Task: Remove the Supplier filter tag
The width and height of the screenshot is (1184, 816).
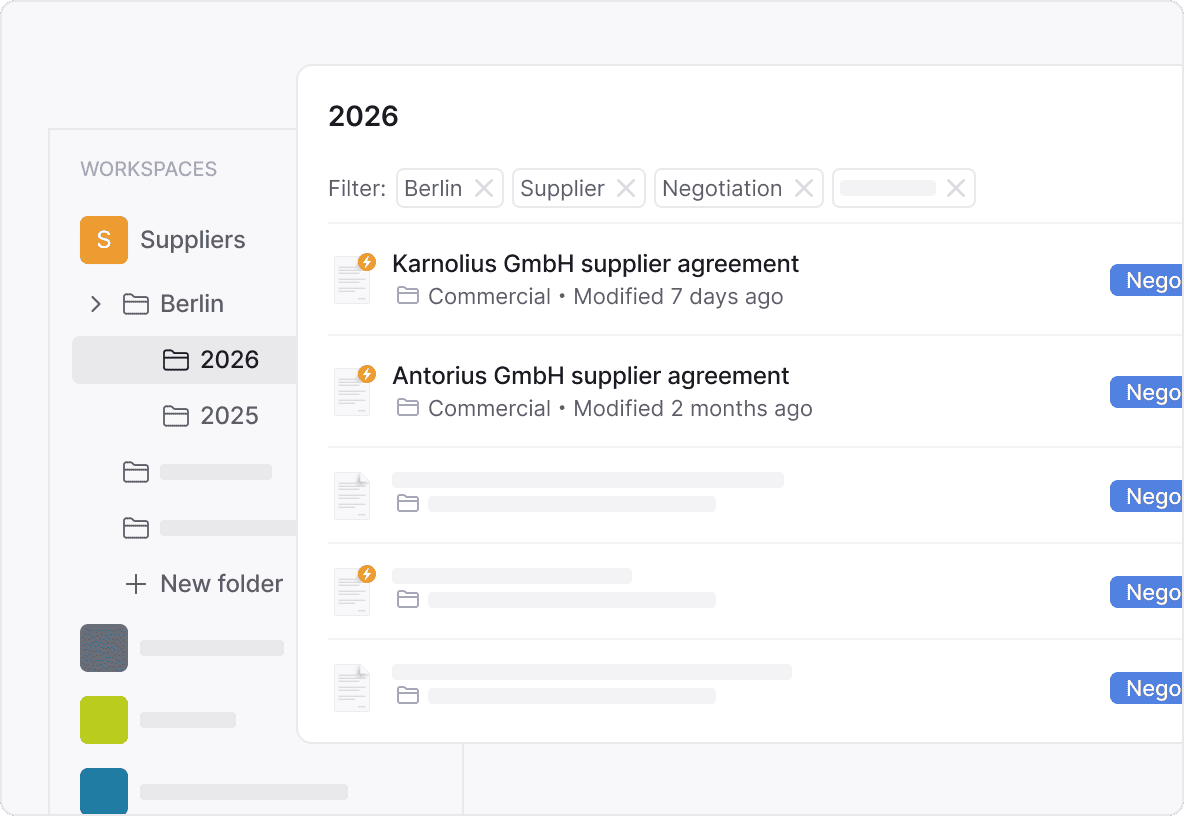Action: (626, 188)
